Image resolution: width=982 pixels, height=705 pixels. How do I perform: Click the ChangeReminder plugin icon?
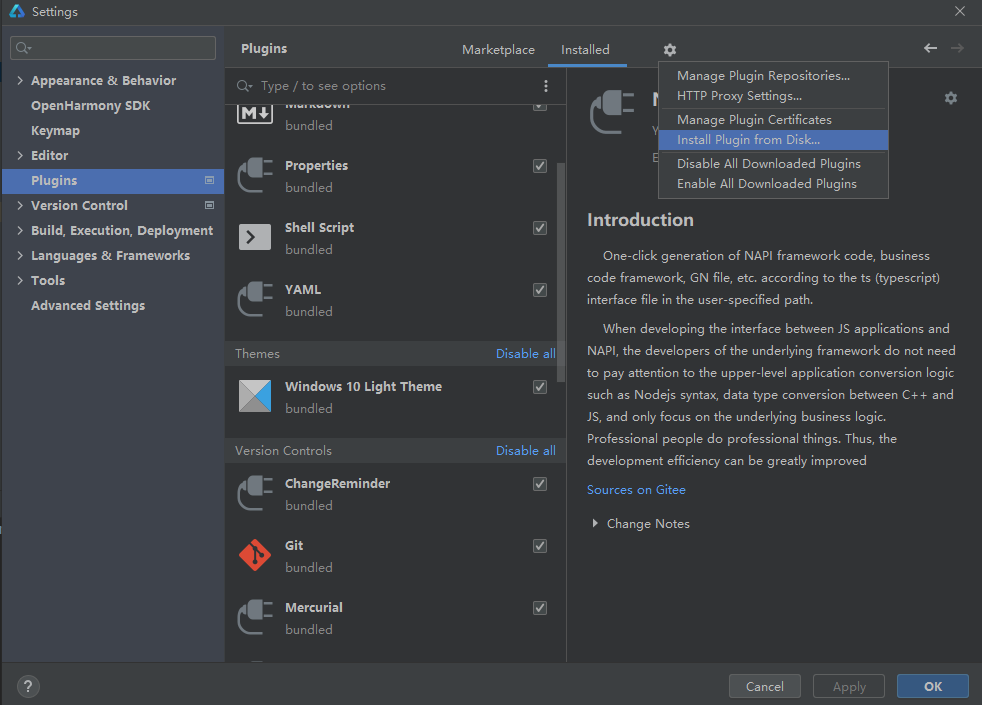(x=255, y=493)
